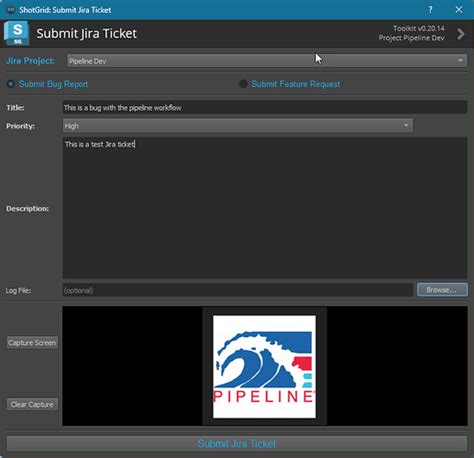Click the help question mark icon
This screenshot has height=458, width=474.
430,10
